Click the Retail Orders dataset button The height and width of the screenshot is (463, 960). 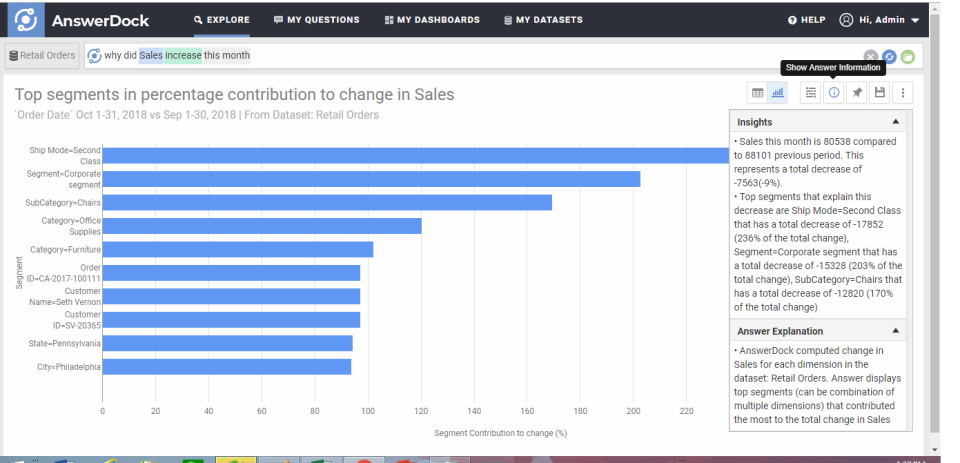pos(42,56)
